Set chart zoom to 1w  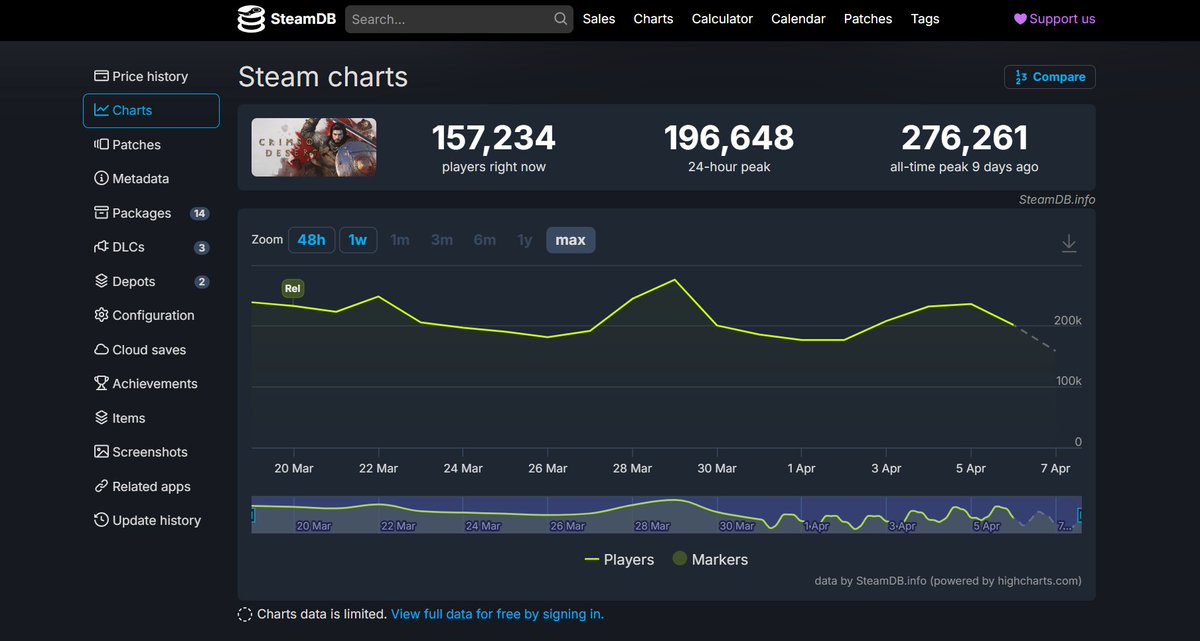[x=358, y=240]
